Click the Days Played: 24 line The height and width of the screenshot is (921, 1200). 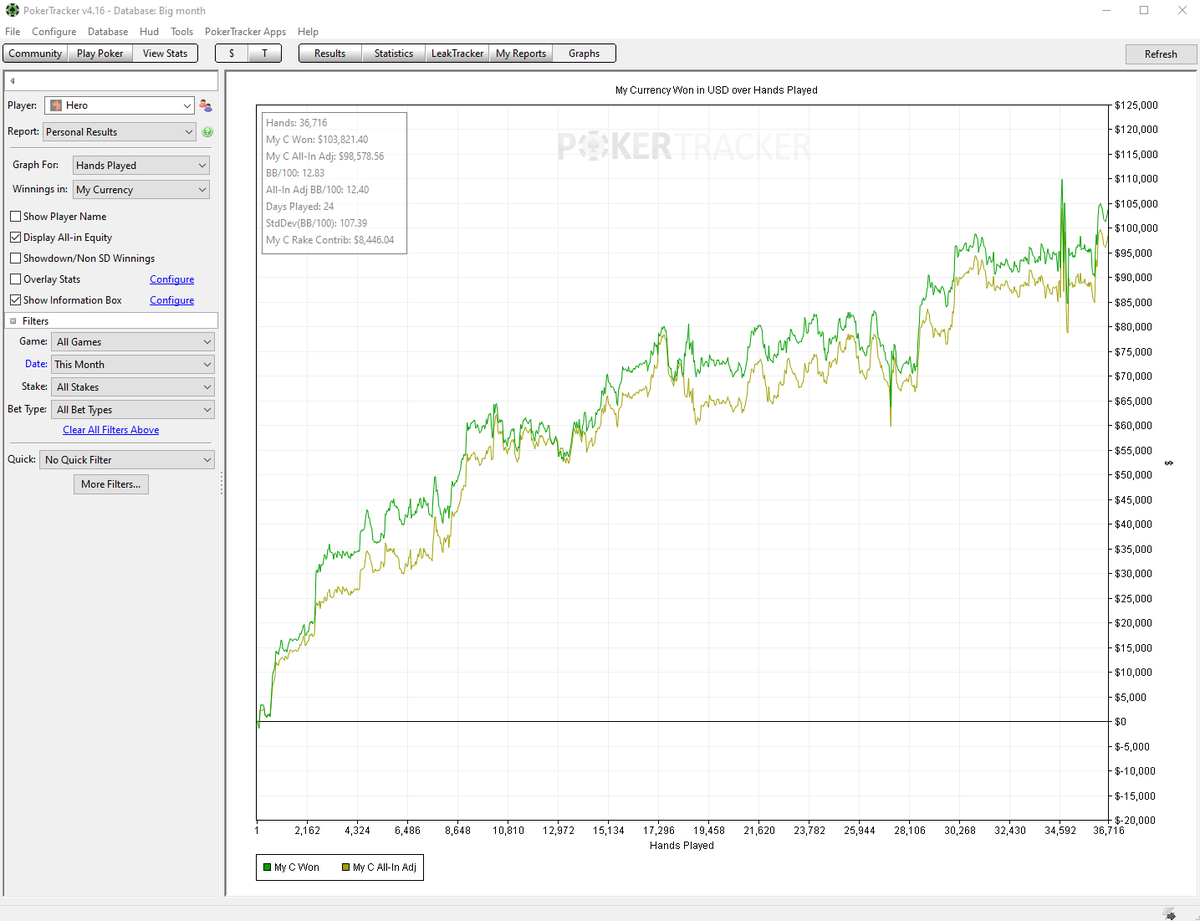300,207
